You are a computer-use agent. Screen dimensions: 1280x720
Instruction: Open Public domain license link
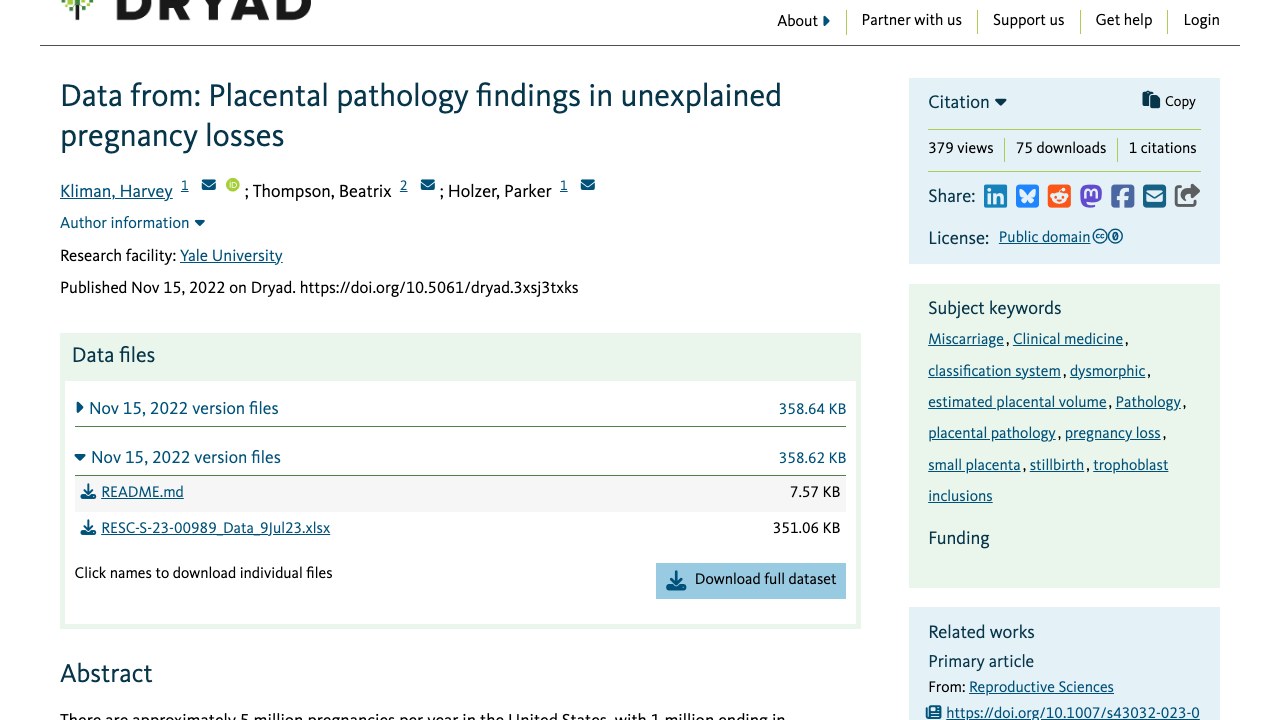click(x=1044, y=237)
